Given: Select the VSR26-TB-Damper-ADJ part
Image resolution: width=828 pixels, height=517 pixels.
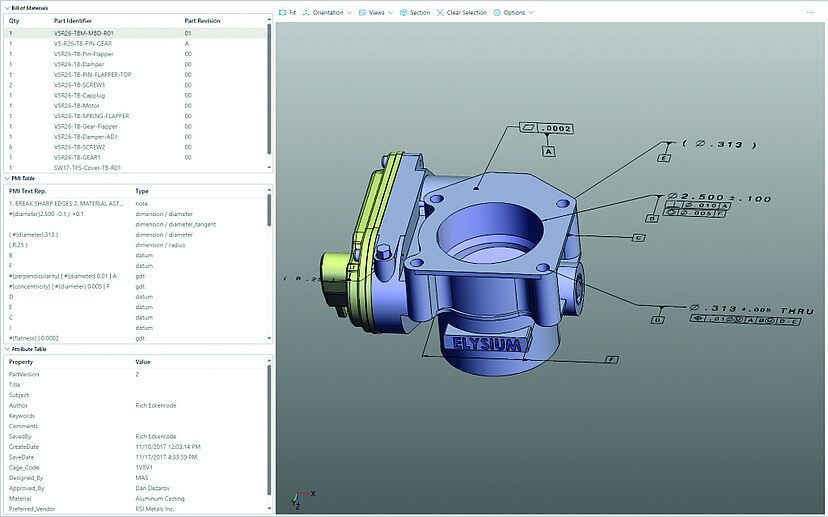Looking at the screenshot, I should coord(135,136).
